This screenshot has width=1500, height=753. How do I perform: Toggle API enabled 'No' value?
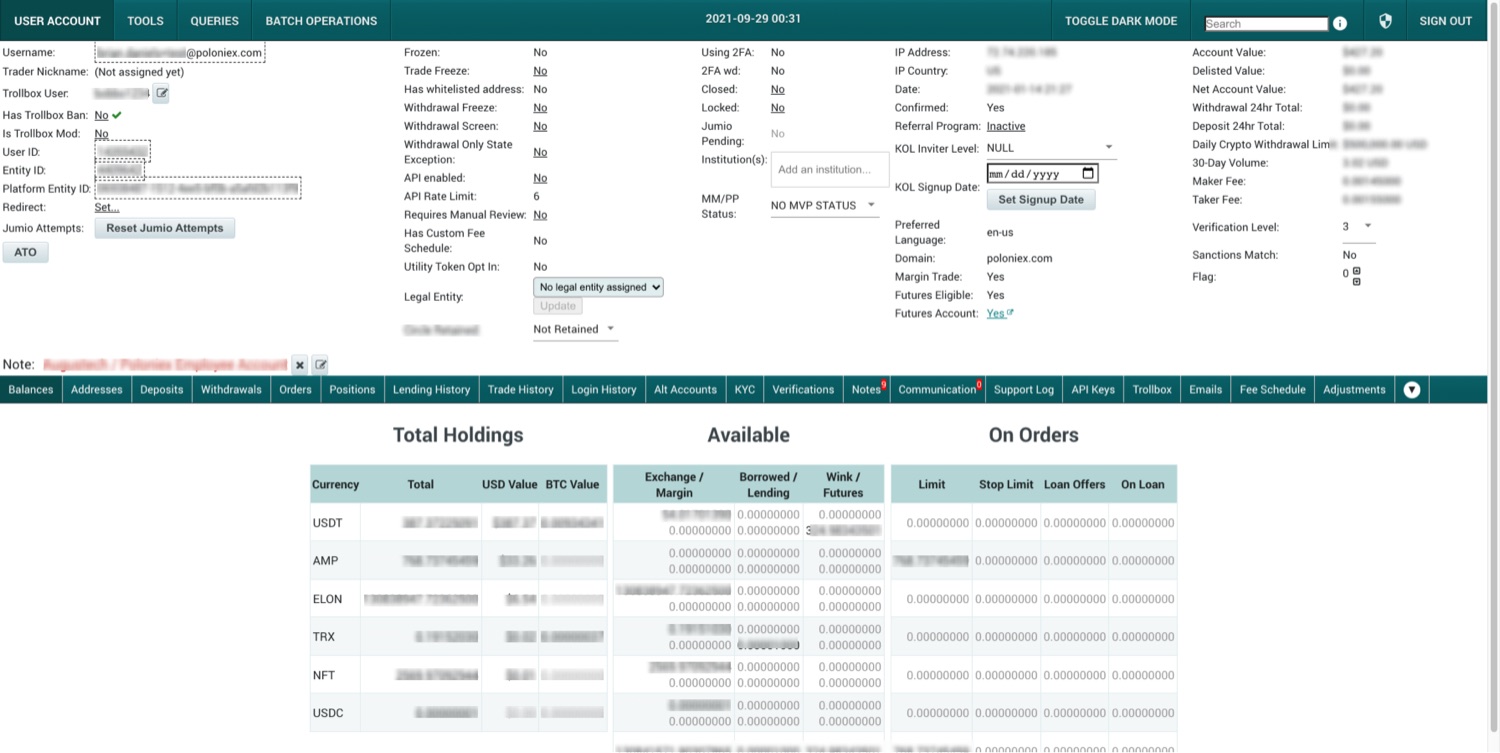click(540, 178)
